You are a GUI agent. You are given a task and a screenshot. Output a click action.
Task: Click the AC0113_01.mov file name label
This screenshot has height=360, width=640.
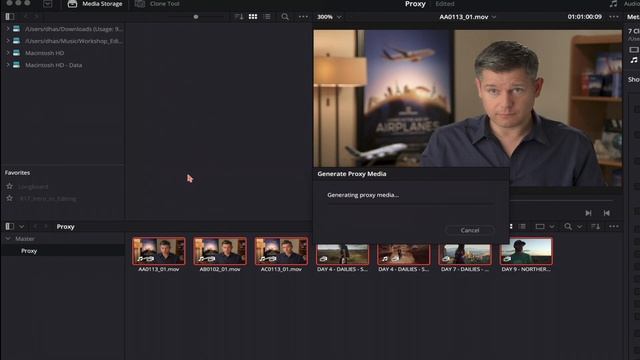pyautogui.click(x=281, y=269)
